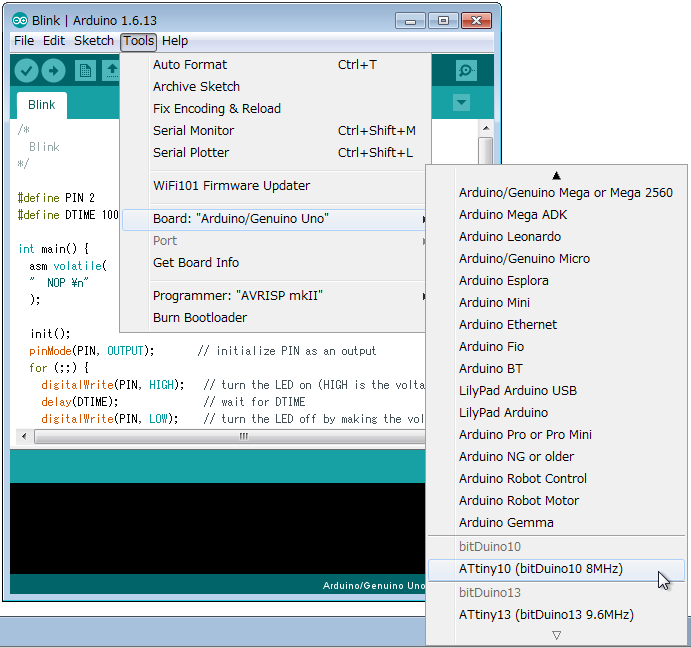Viewport: 691px width, 648px height.
Task: Click the 'int main() {' code line
Action: pos(53,249)
